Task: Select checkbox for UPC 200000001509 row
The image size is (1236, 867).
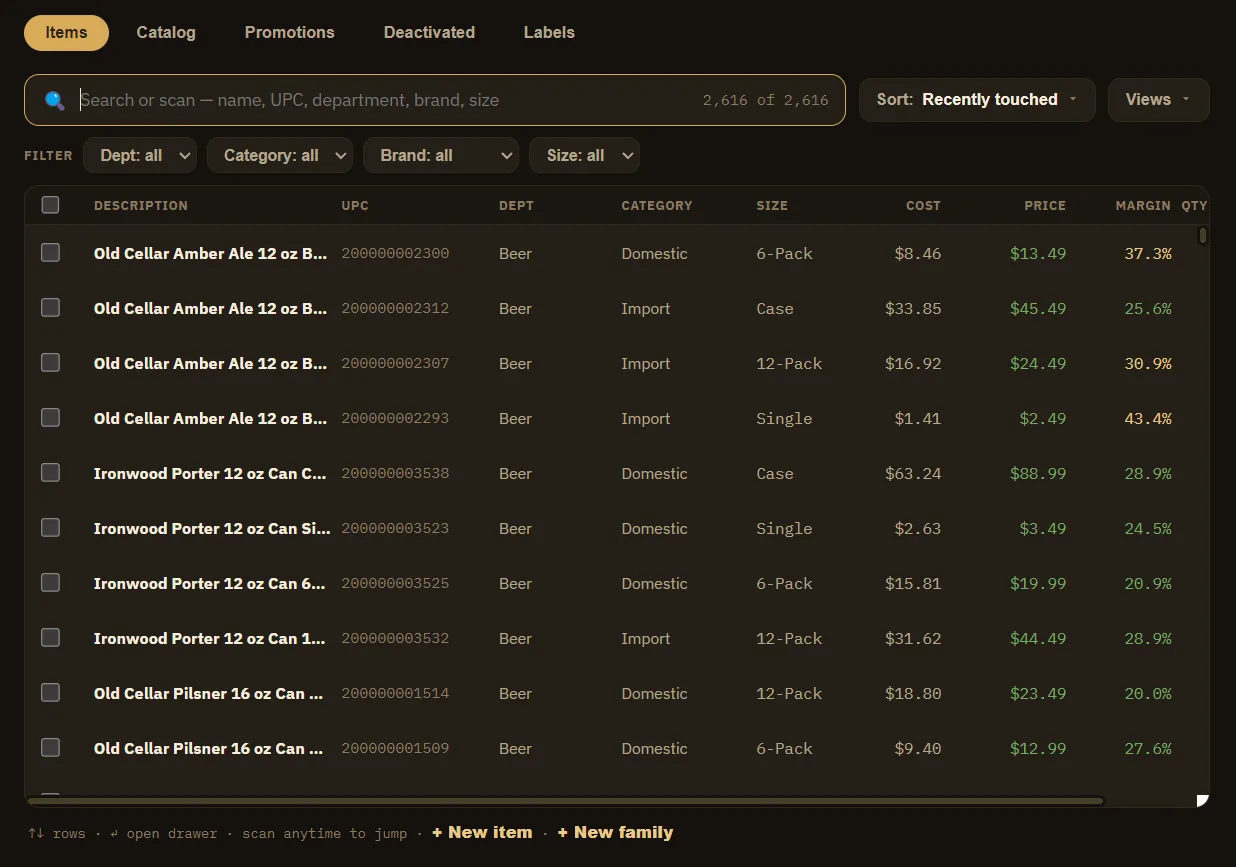Action: (50, 748)
